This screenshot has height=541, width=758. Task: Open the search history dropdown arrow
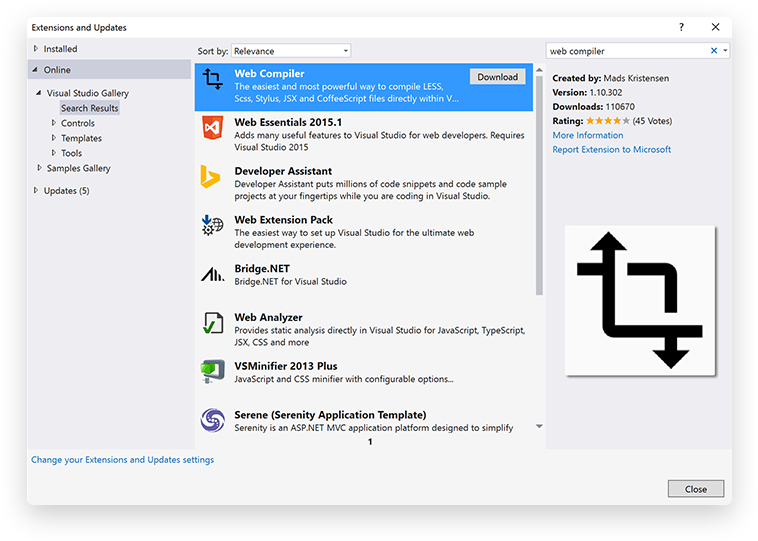coord(725,51)
